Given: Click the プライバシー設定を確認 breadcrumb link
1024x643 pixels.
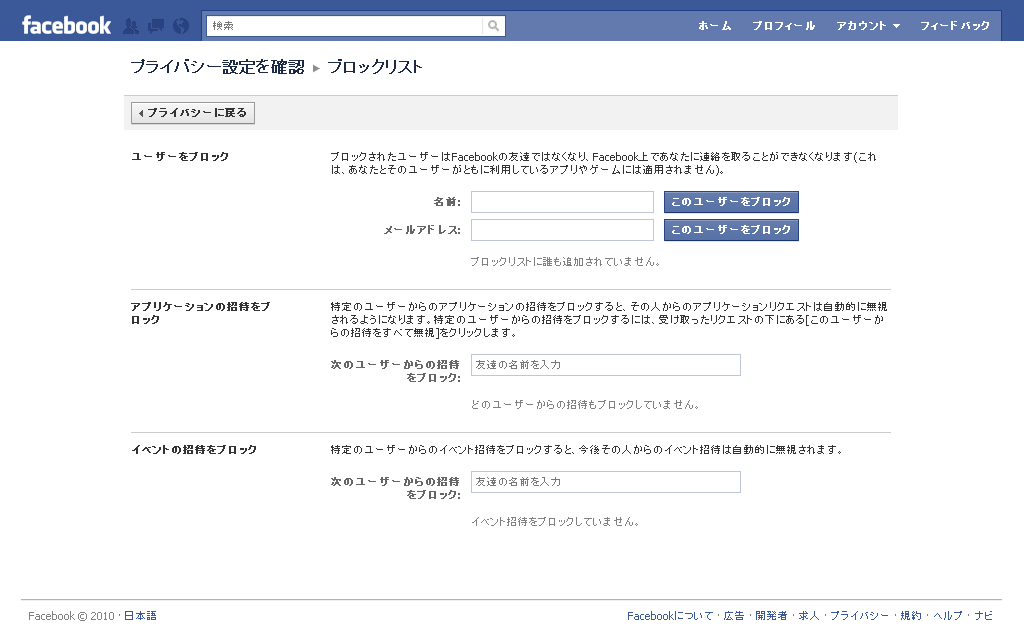Looking at the screenshot, I should click(x=217, y=67).
